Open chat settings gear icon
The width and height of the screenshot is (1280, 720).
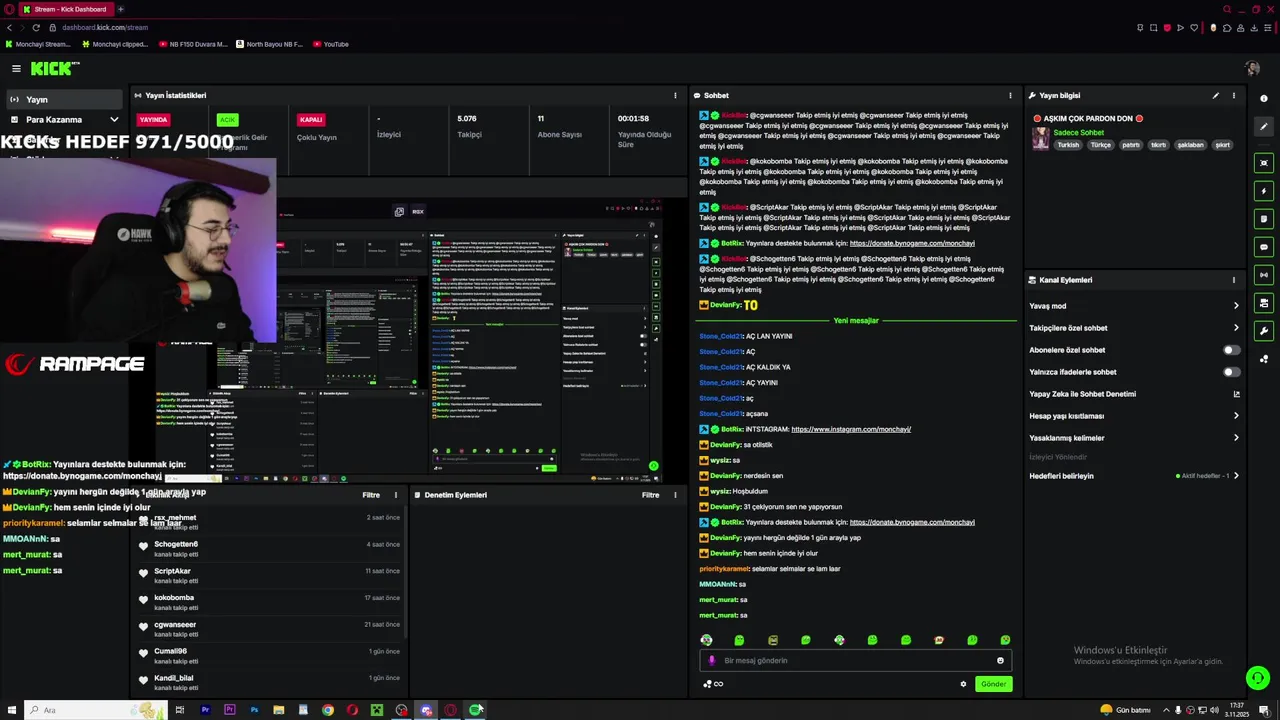(963, 684)
